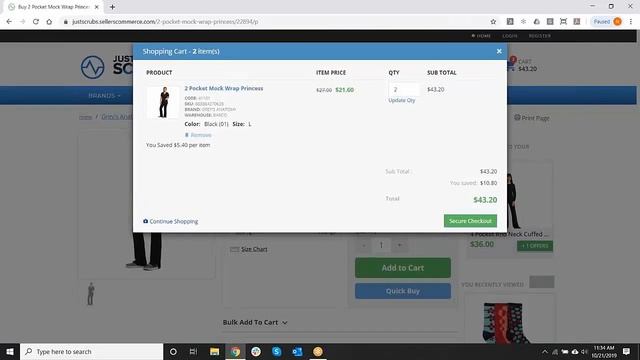Viewport: 640px width, 360px height.
Task: Close the Buy 2 Pocket Mock Wrap tab
Action: pos(97,7)
